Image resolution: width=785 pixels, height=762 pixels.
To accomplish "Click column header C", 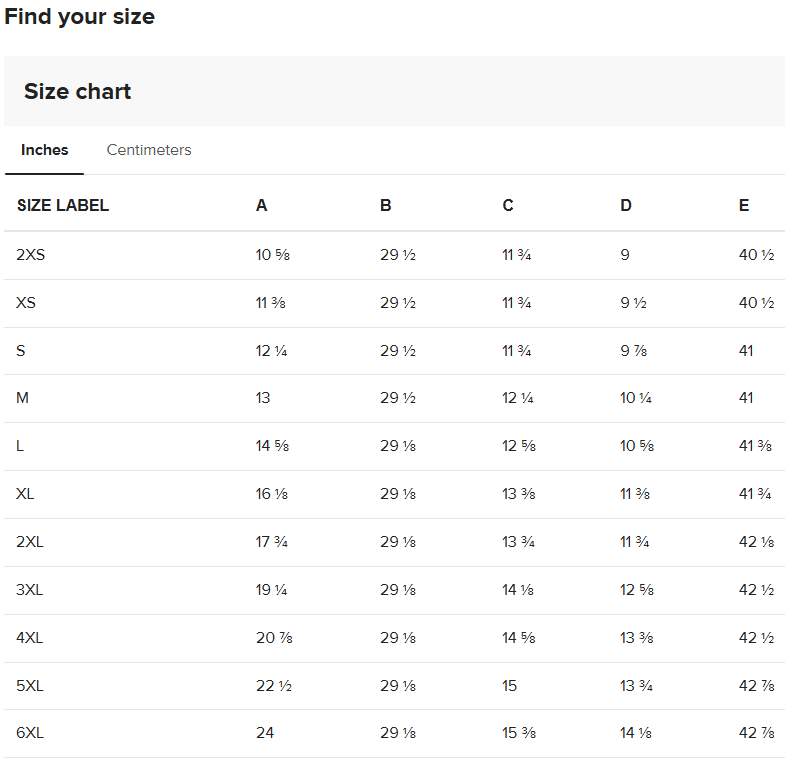I will coord(508,206).
